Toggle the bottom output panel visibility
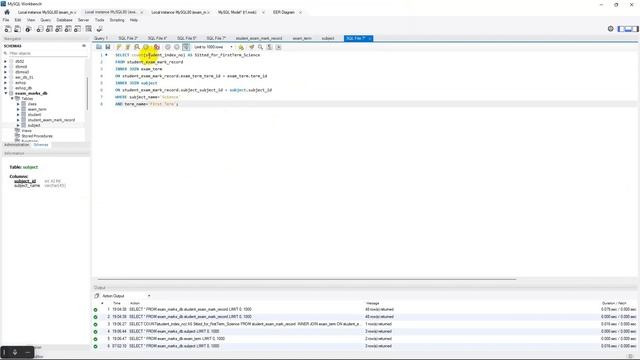The image size is (640, 360). click(628, 29)
